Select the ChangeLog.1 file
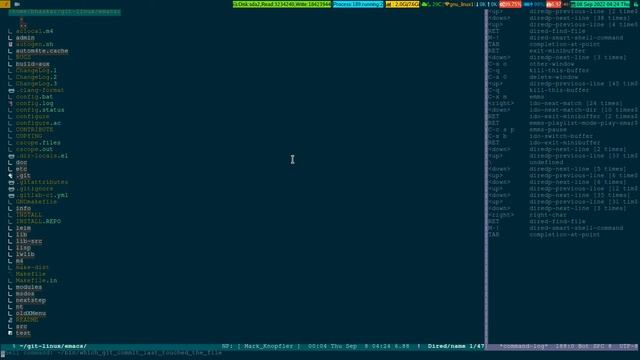The width and height of the screenshot is (640, 360). pyautogui.click(x=36, y=71)
